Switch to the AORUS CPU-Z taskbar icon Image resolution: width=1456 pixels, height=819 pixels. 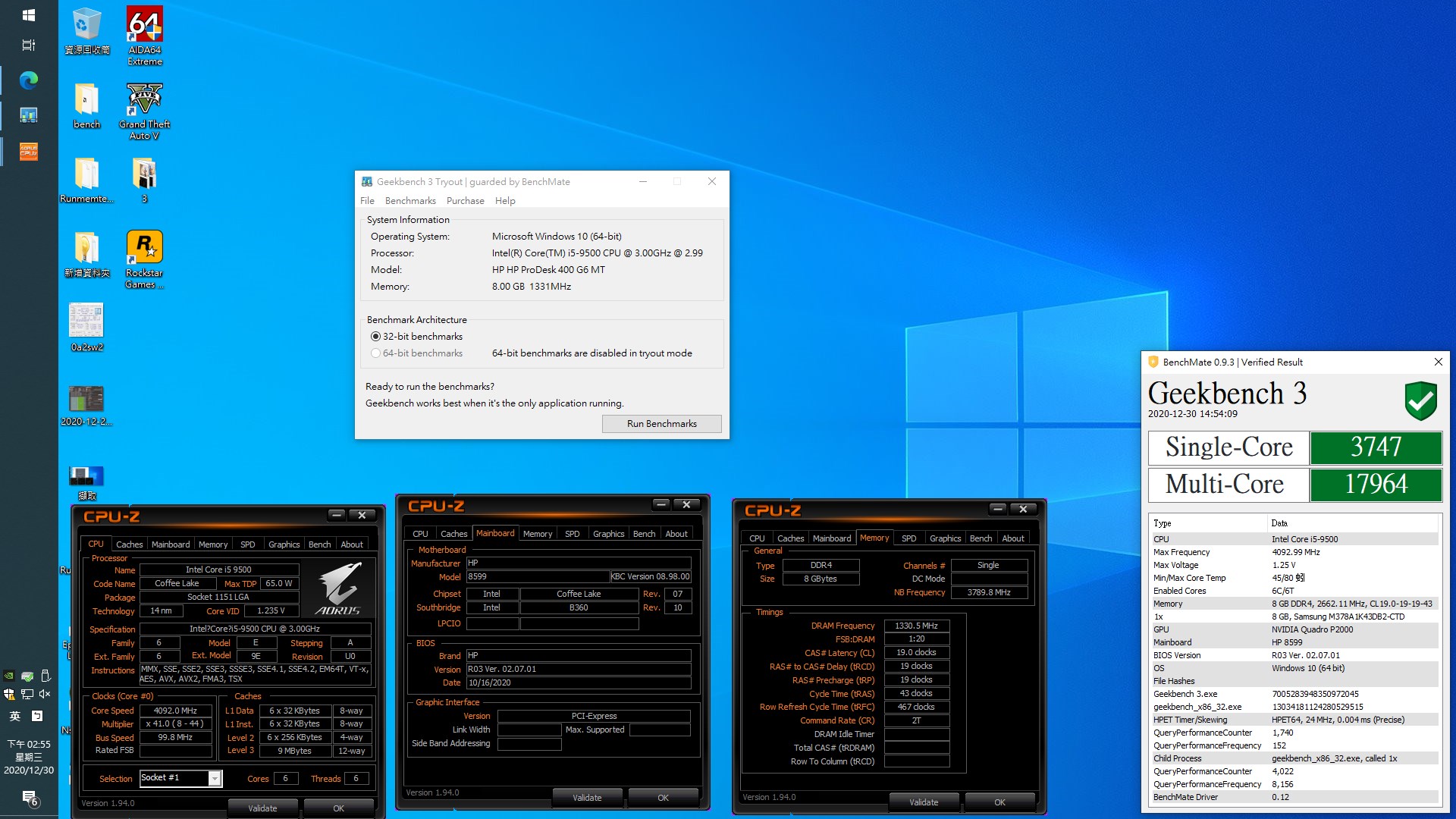point(29,151)
